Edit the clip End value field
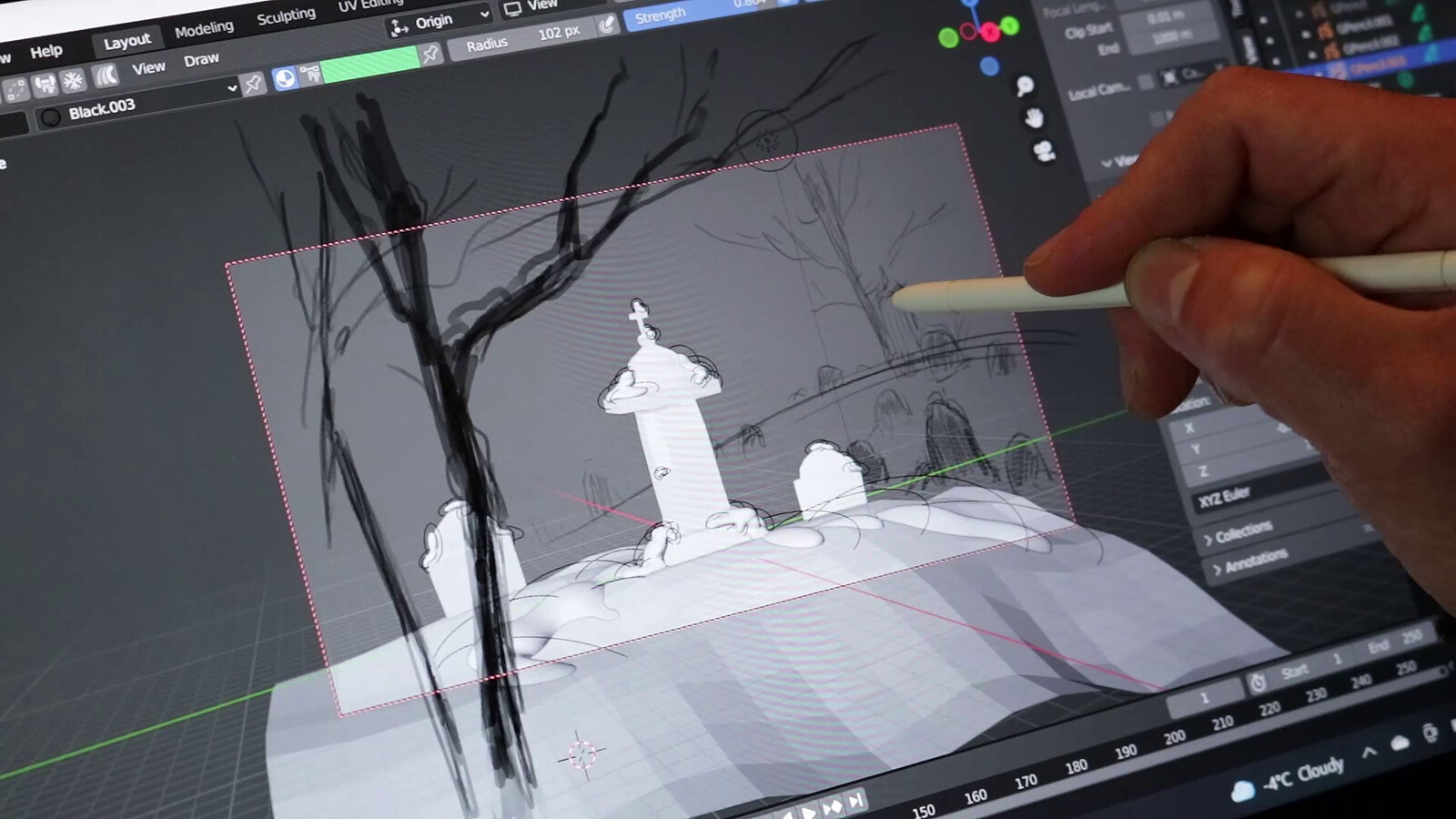1456x819 pixels. (1172, 39)
